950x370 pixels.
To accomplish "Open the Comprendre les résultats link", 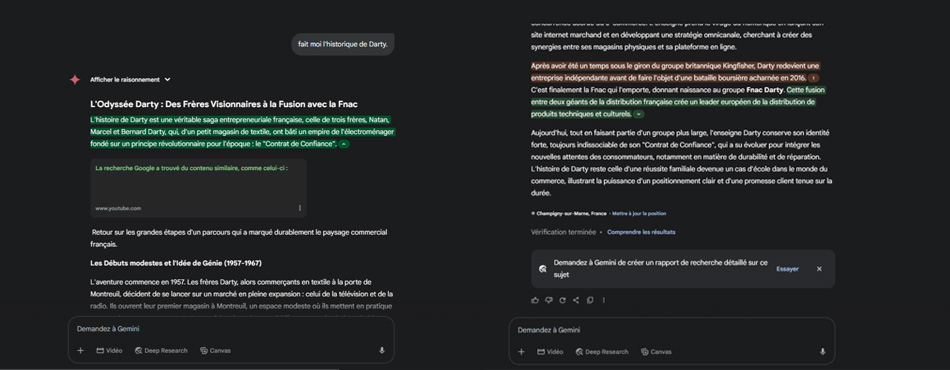I will [x=641, y=232].
